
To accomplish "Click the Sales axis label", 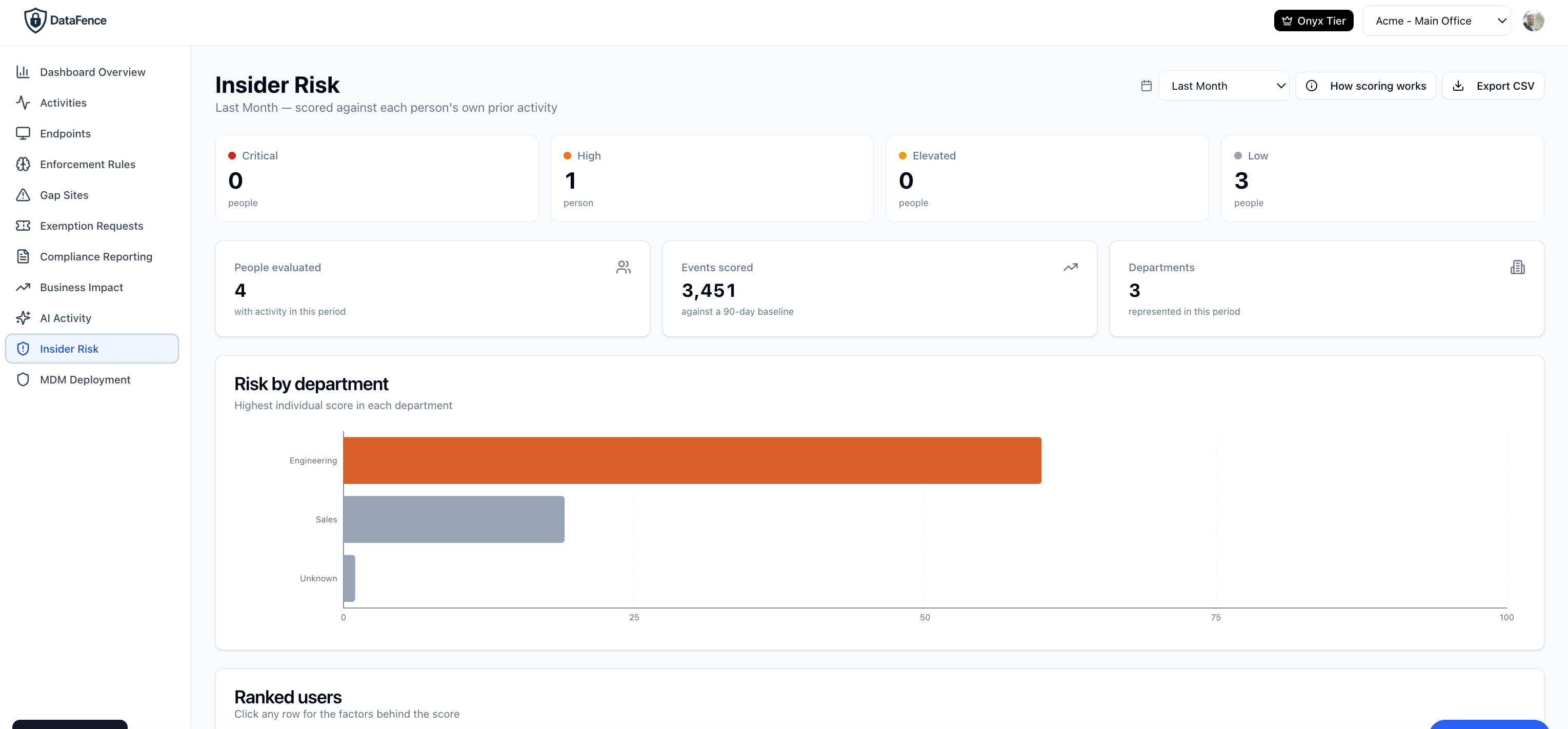I will coord(326,520).
